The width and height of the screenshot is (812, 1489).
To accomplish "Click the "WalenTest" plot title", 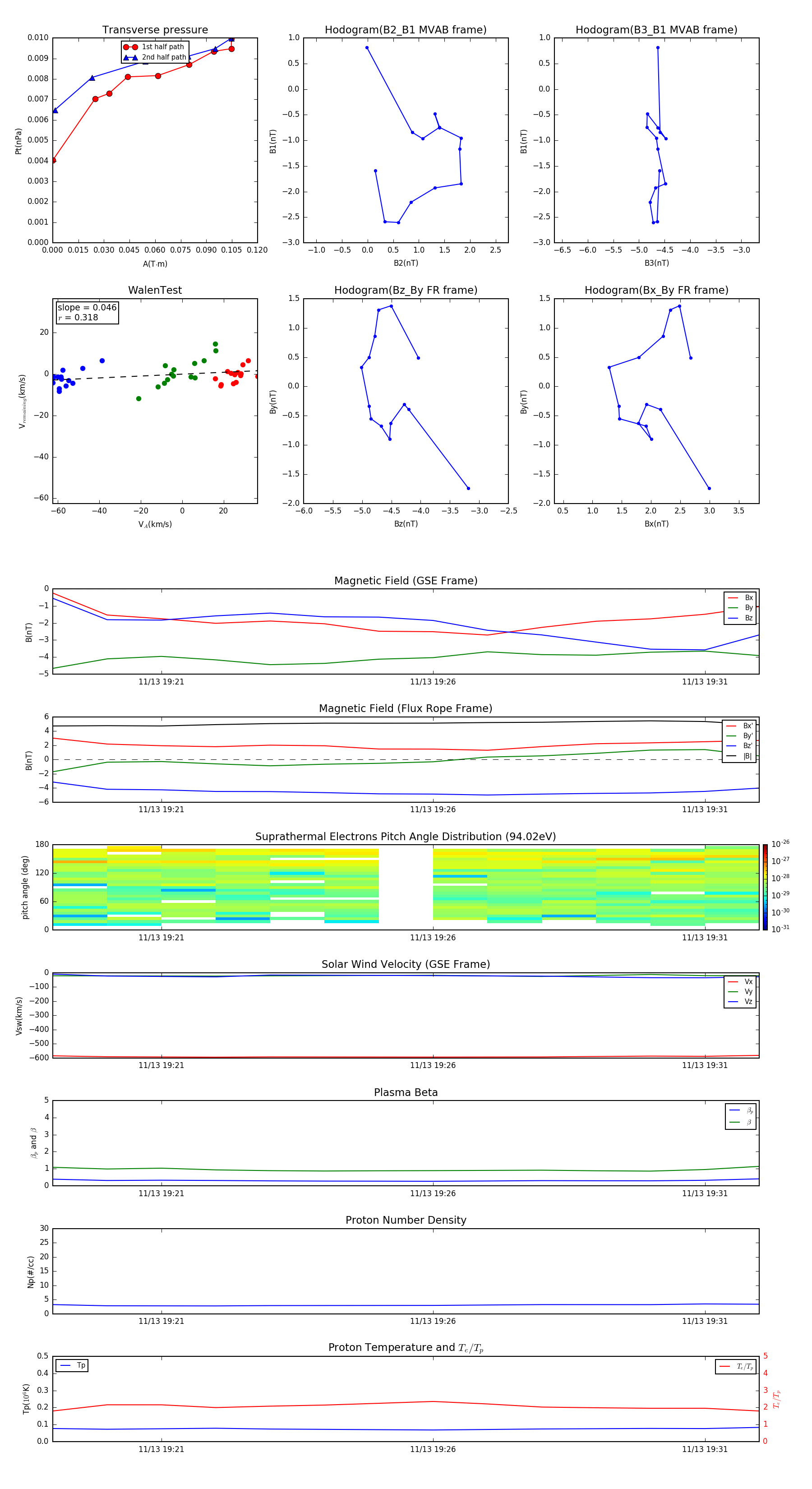I will [155, 290].
